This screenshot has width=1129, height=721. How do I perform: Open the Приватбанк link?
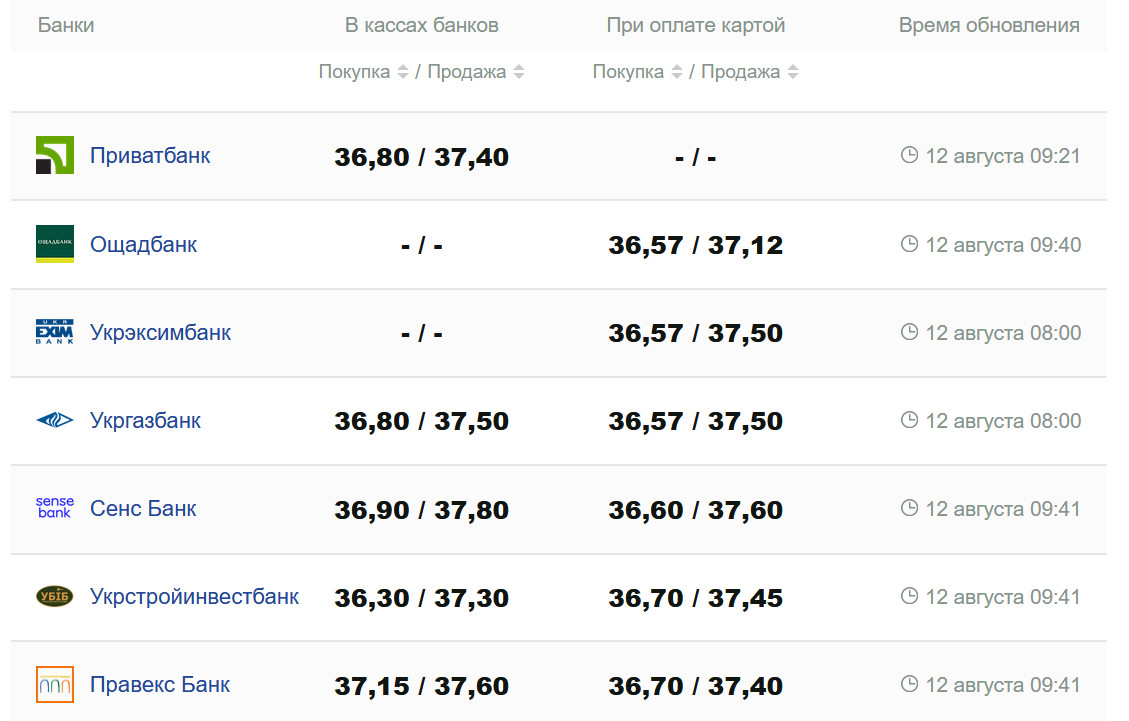pyautogui.click(x=150, y=155)
